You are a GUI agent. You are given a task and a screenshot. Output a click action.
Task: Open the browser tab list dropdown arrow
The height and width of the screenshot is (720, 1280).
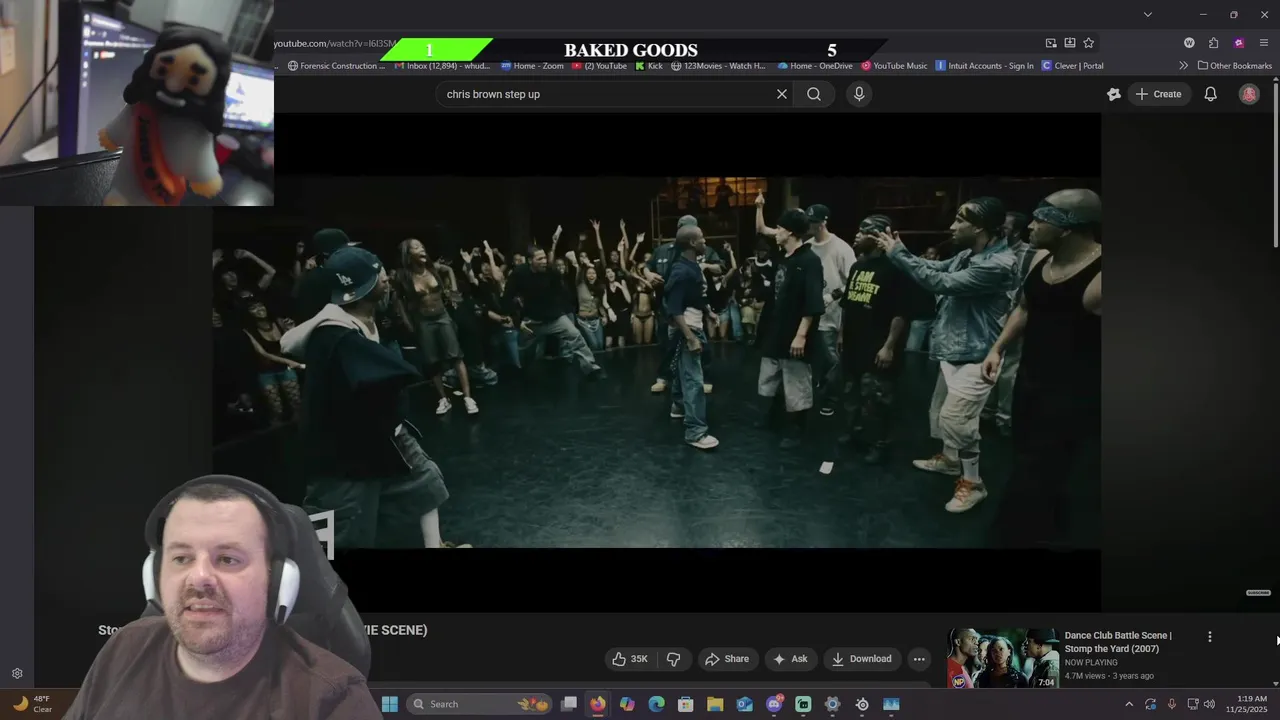1148,14
